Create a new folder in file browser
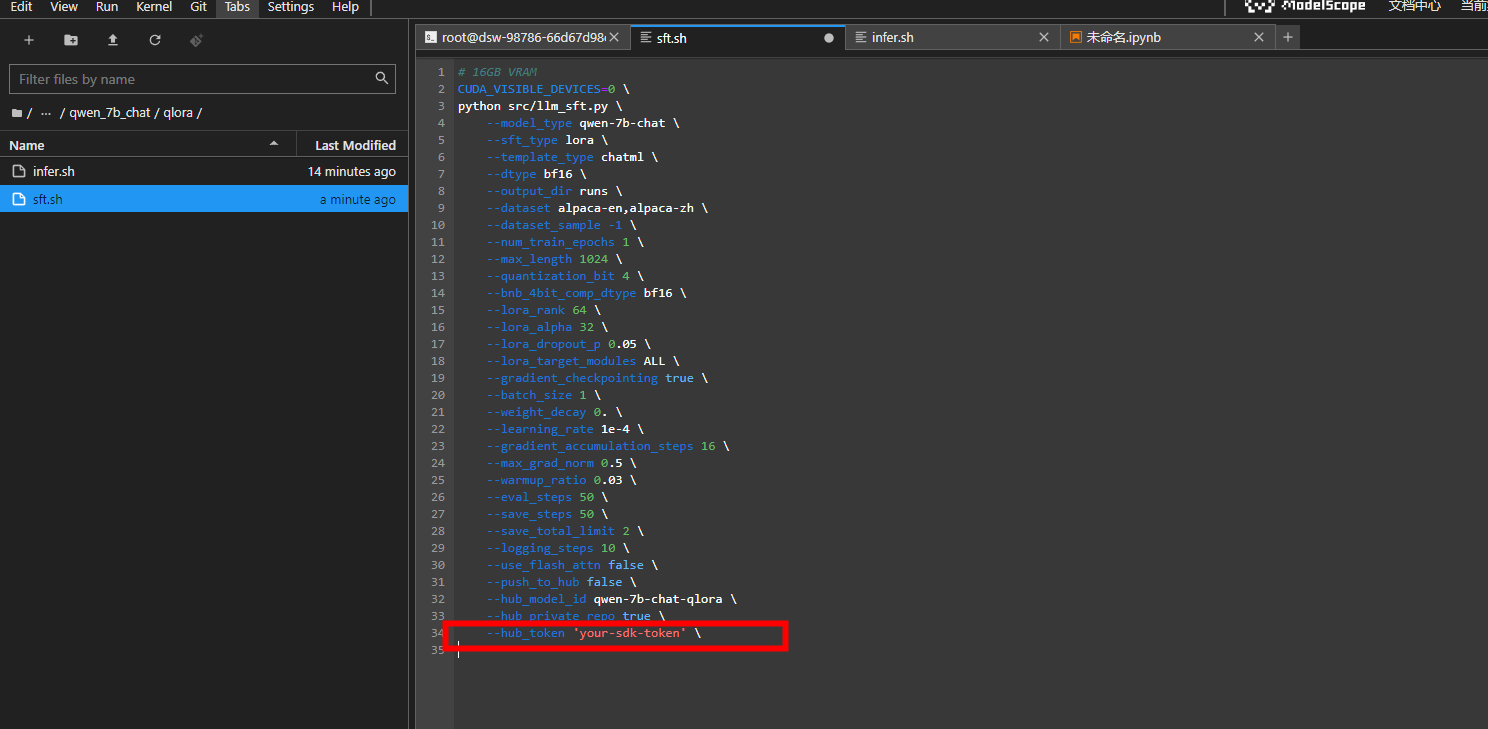This screenshot has height=729, width=1488. coord(71,40)
